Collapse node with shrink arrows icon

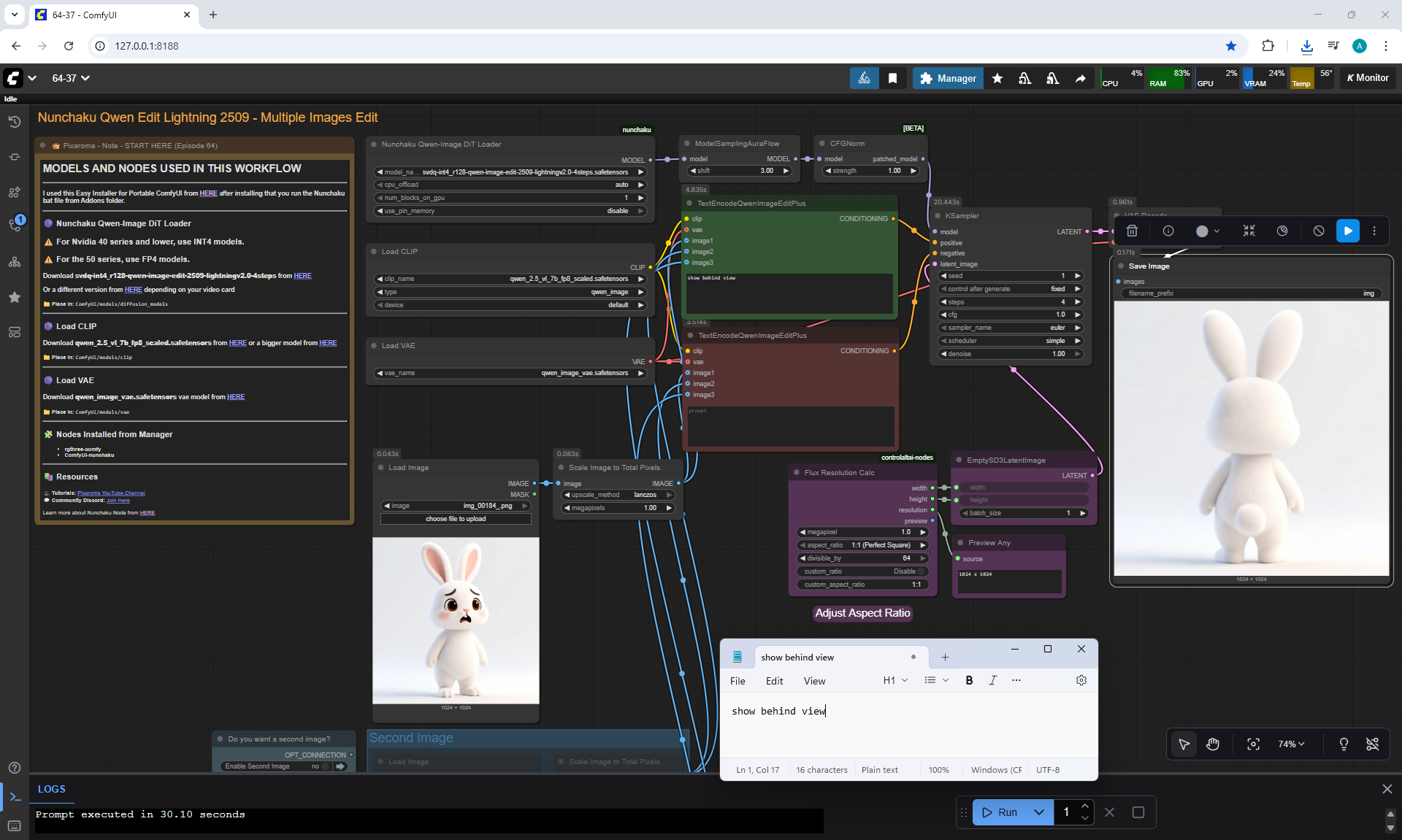(x=1249, y=231)
